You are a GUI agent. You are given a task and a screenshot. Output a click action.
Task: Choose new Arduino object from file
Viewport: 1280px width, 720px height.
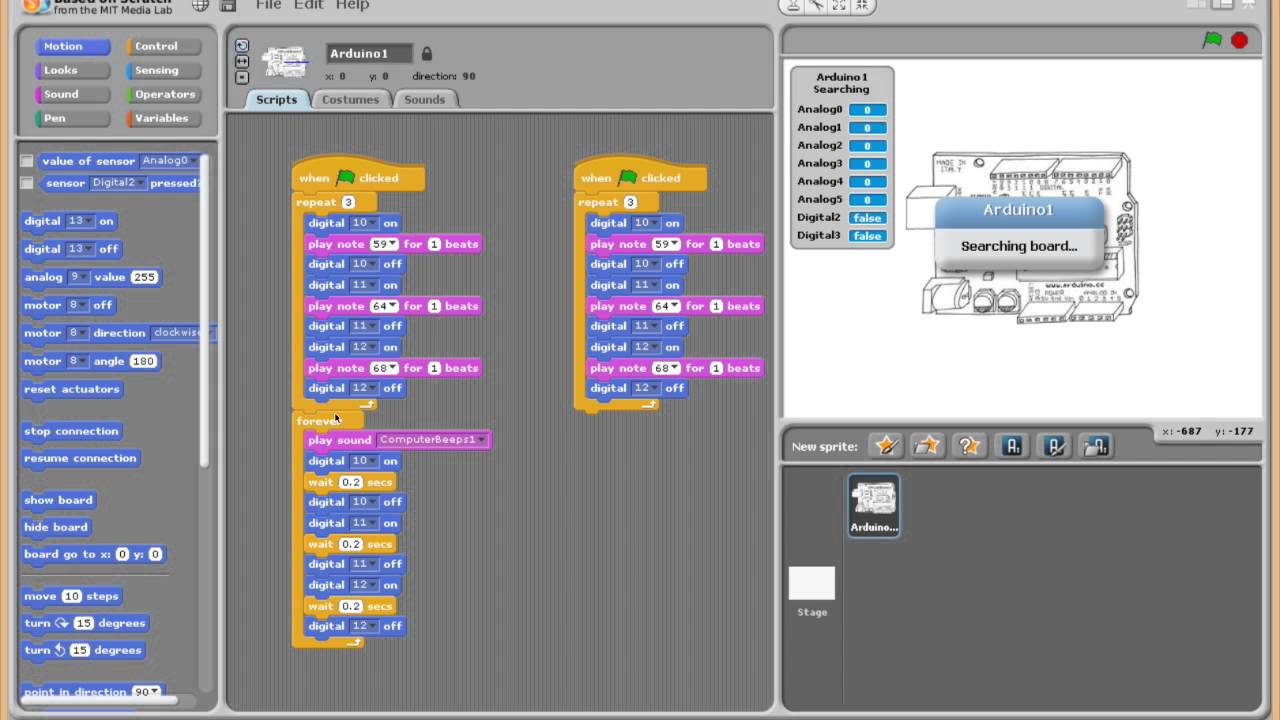pos(1096,446)
